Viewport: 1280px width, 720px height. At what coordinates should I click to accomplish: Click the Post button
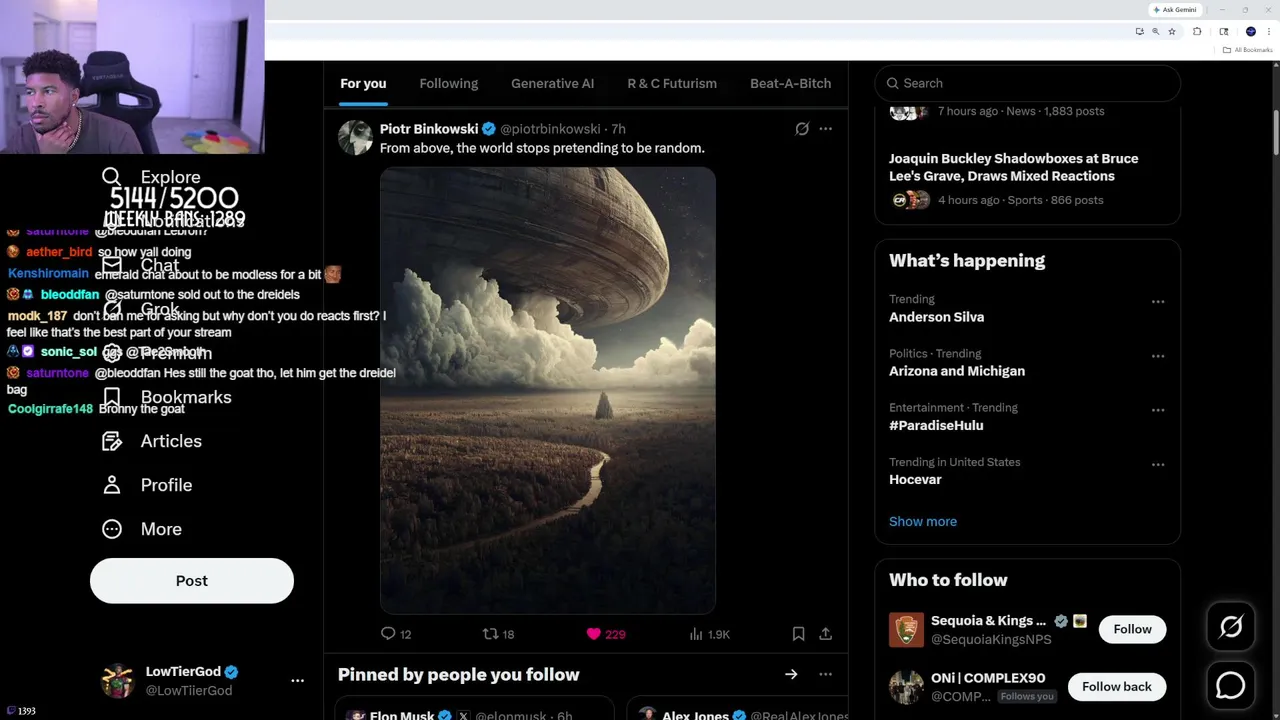click(192, 581)
